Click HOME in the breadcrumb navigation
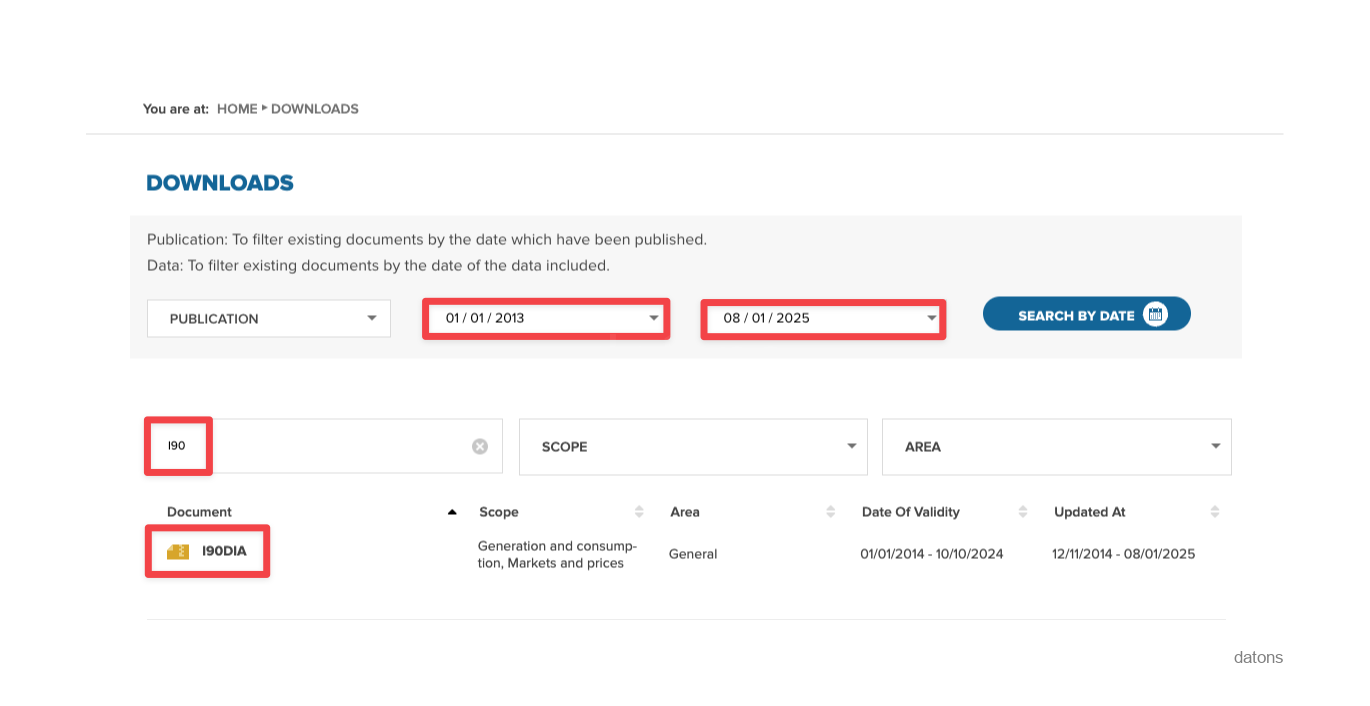Image resolution: width=1370 pixels, height=706 pixels. pyautogui.click(x=235, y=109)
